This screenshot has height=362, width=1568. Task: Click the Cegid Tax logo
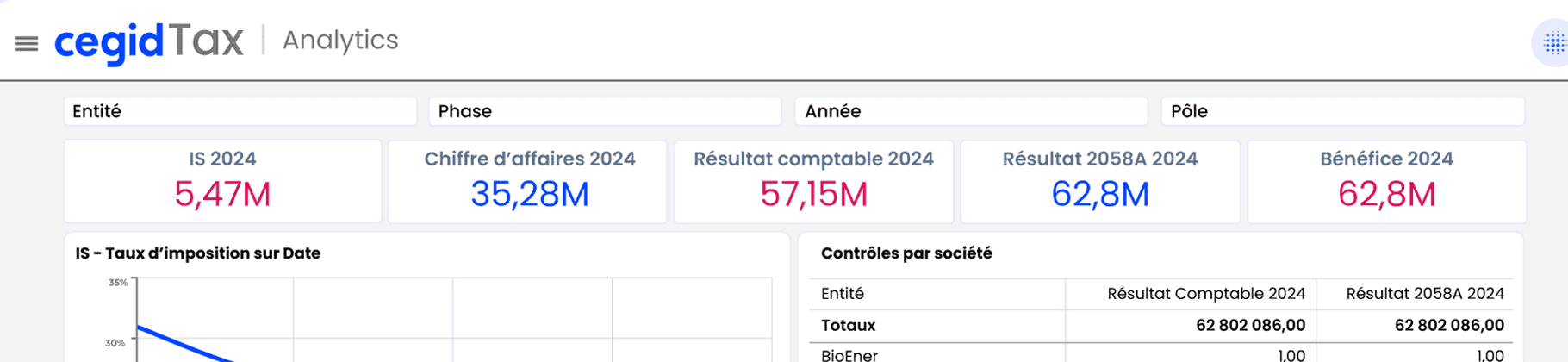click(x=148, y=41)
